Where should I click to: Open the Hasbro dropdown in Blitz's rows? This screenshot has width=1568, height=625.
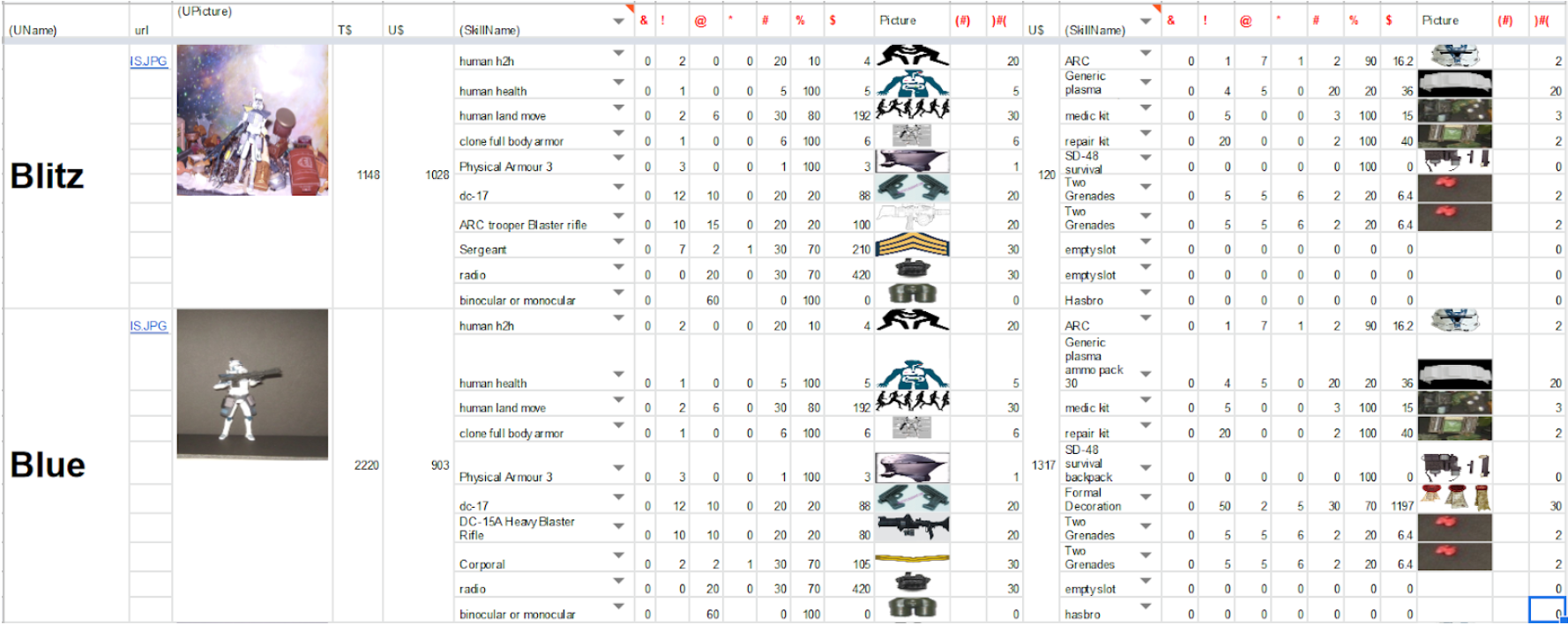click(1146, 292)
